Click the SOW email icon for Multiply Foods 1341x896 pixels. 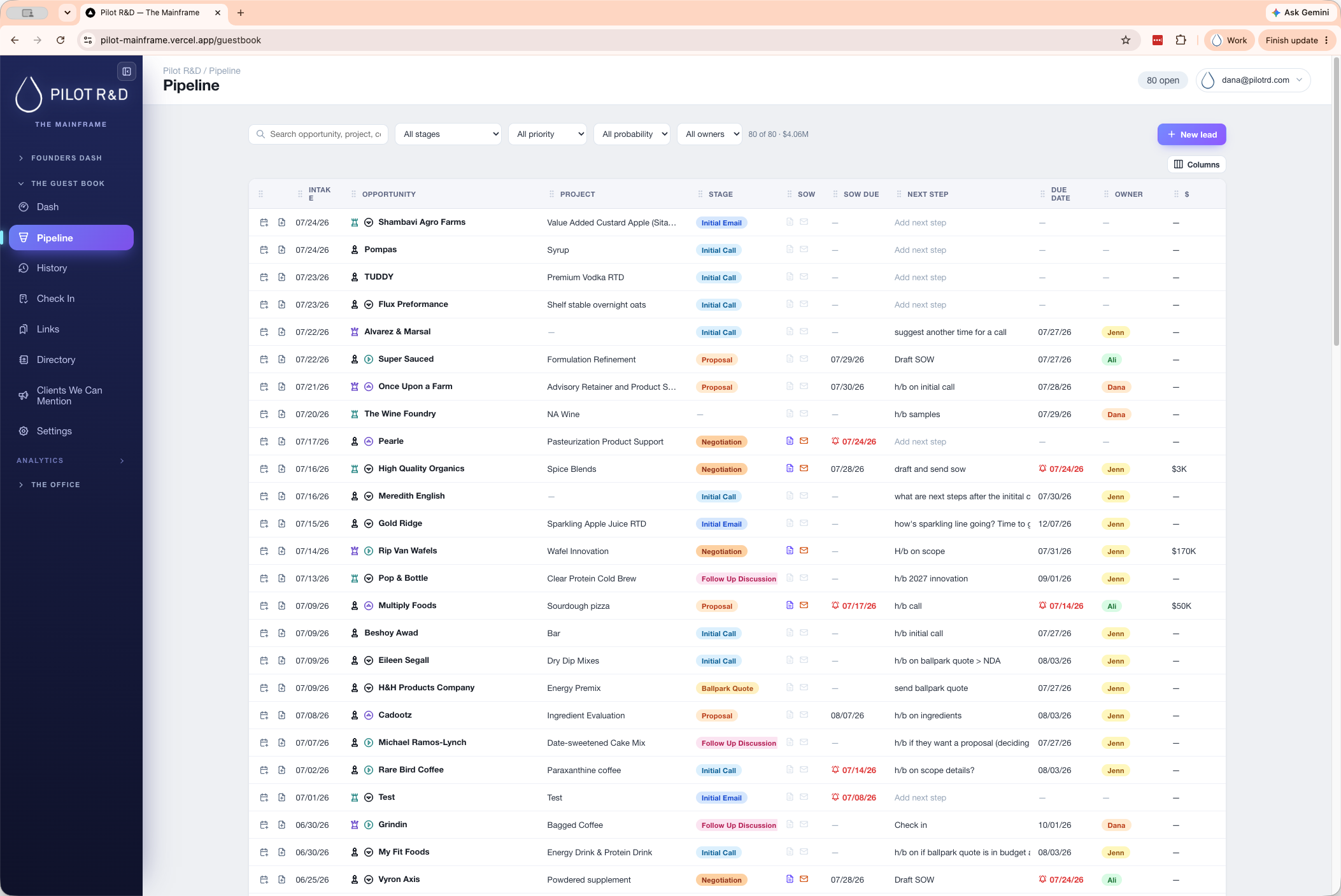pyautogui.click(x=804, y=605)
